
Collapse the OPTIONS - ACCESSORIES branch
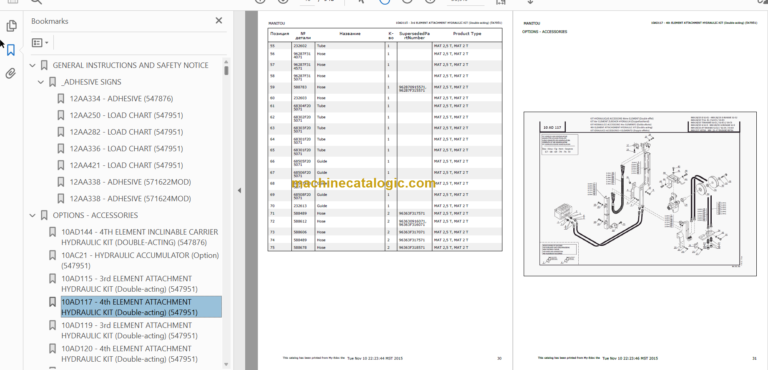[33, 215]
